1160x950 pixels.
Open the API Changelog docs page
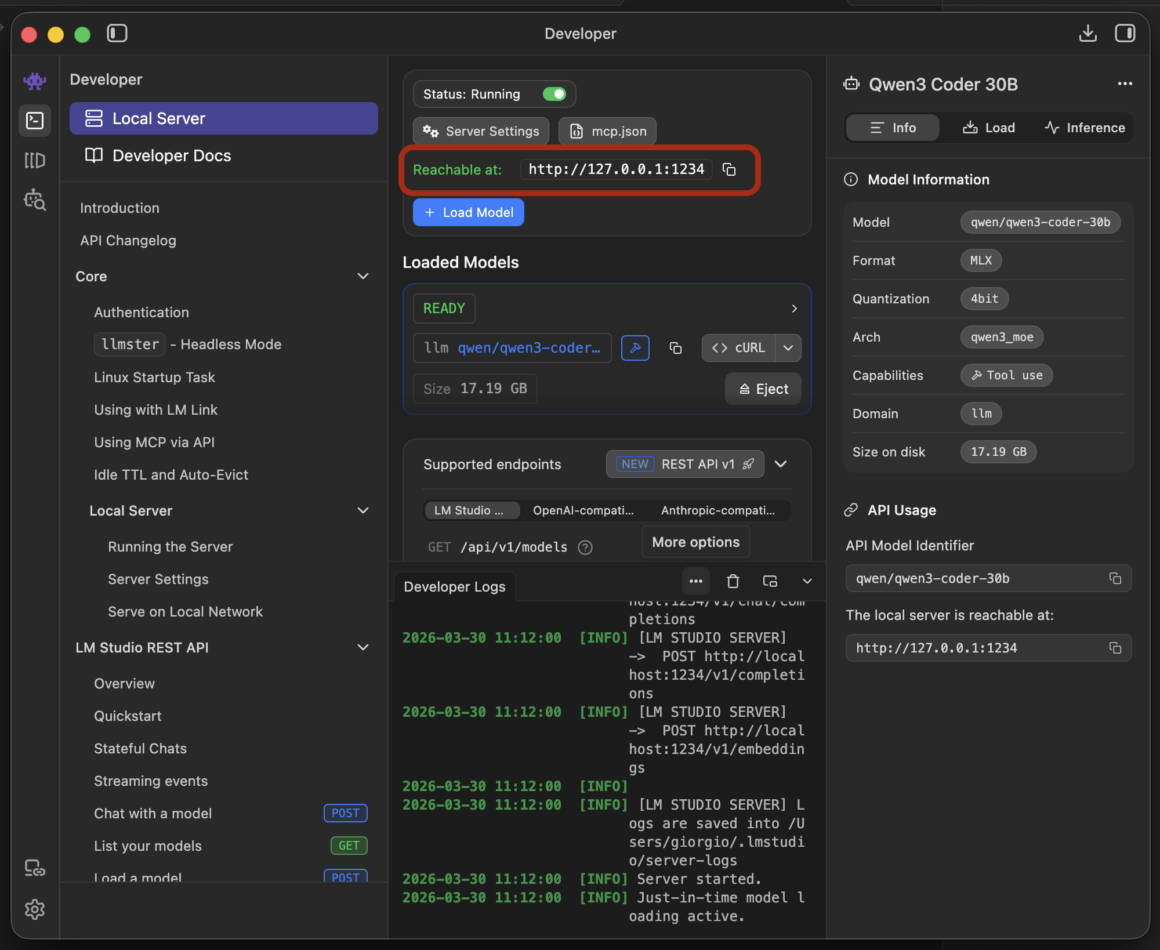click(128, 240)
